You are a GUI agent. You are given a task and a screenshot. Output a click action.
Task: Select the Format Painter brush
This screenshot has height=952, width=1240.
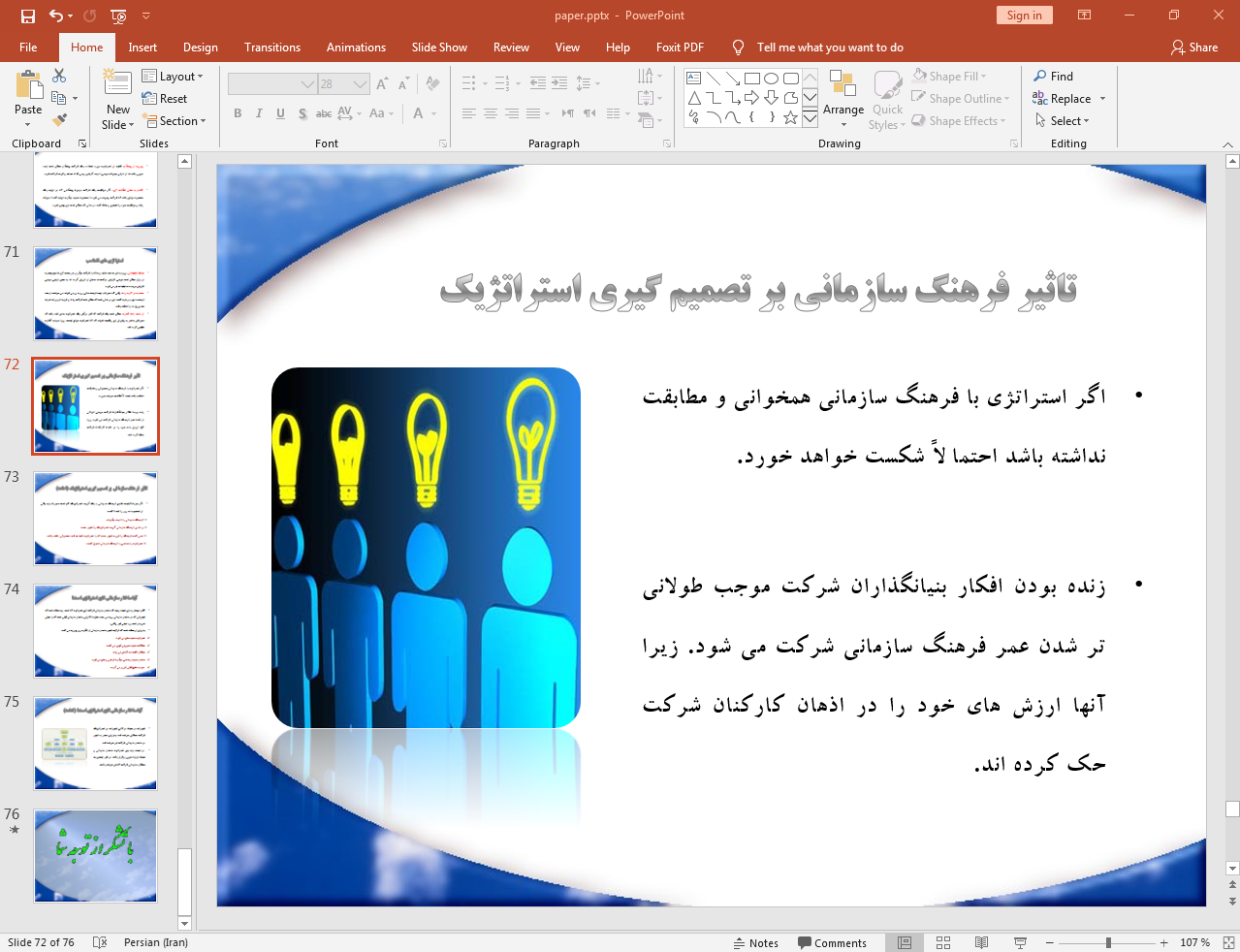pyautogui.click(x=59, y=120)
